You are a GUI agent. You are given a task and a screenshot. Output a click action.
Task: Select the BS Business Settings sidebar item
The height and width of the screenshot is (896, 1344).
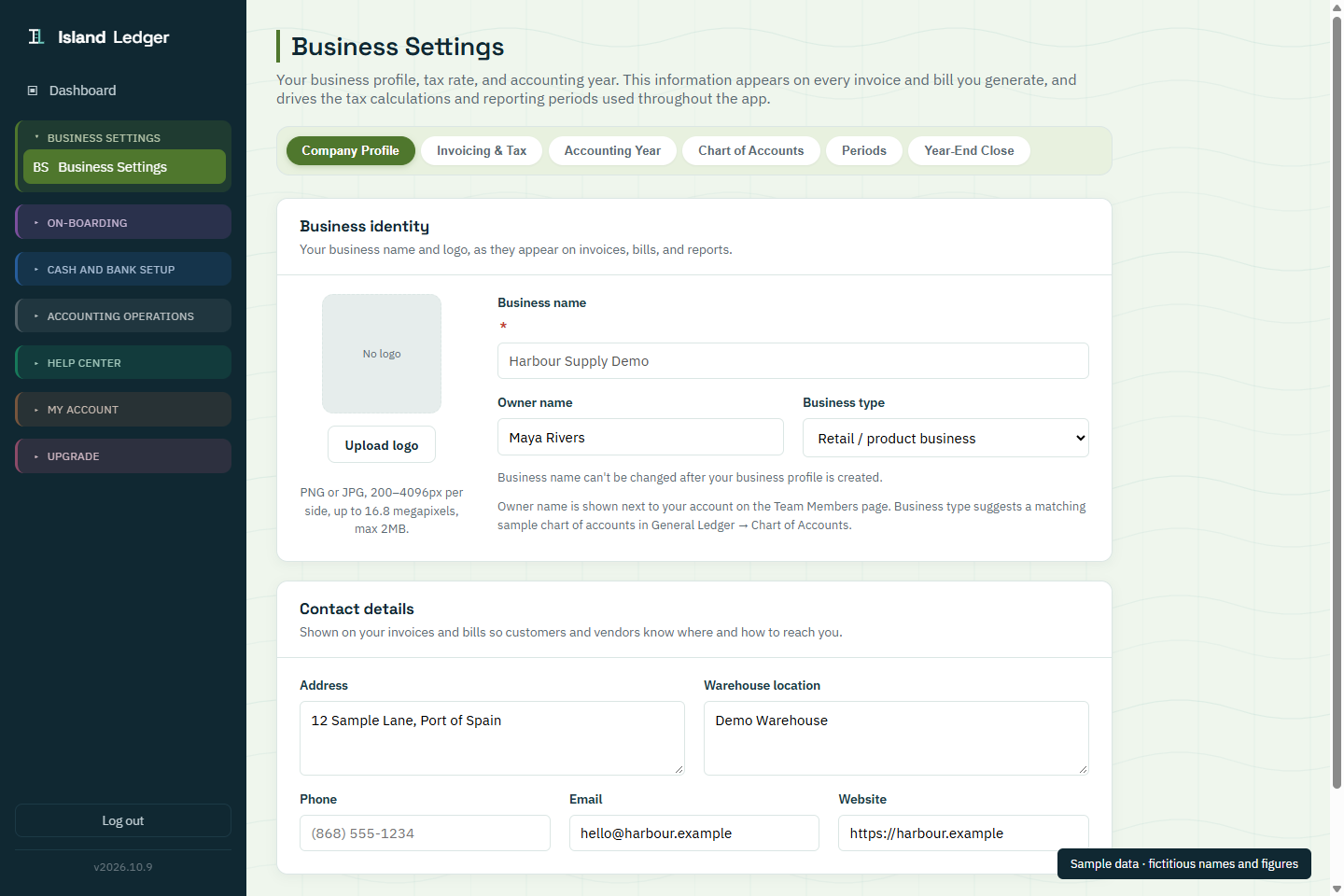tap(124, 167)
